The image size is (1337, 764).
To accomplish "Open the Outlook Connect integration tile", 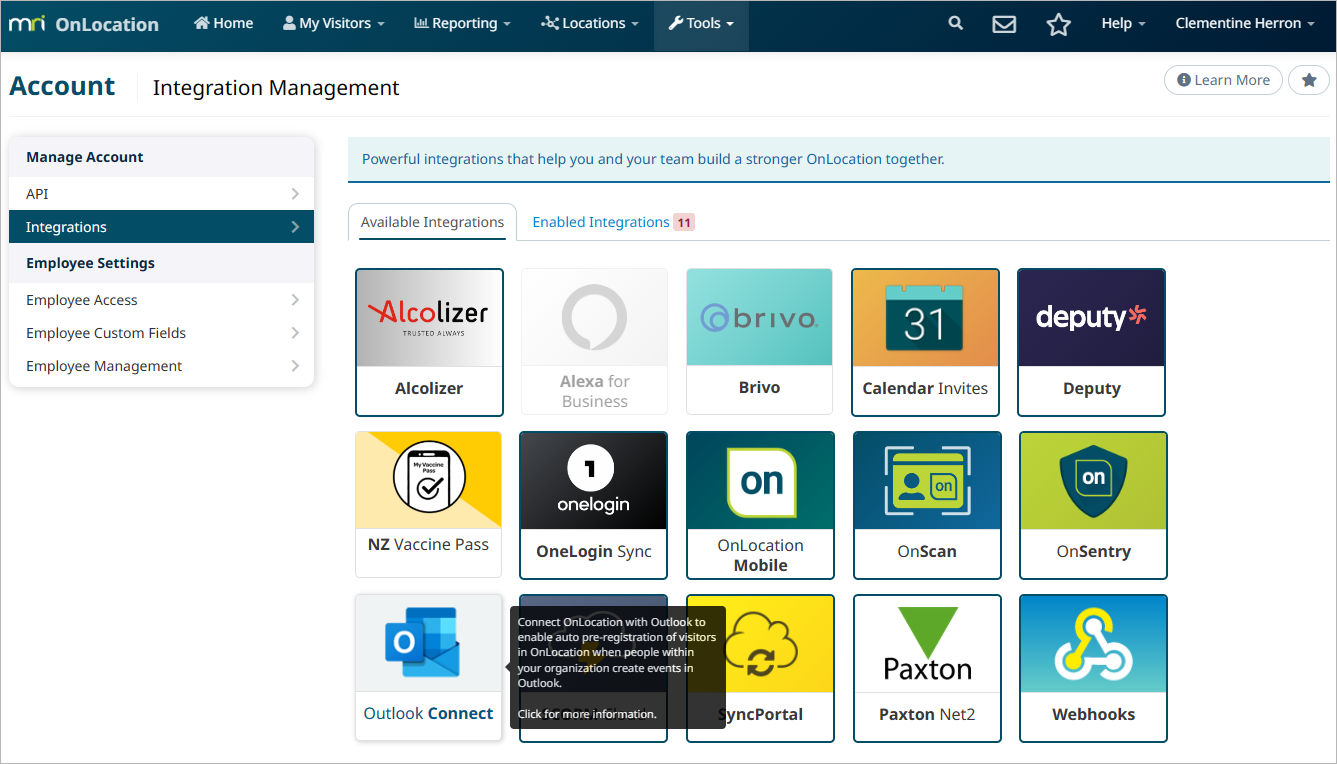I will pyautogui.click(x=428, y=667).
